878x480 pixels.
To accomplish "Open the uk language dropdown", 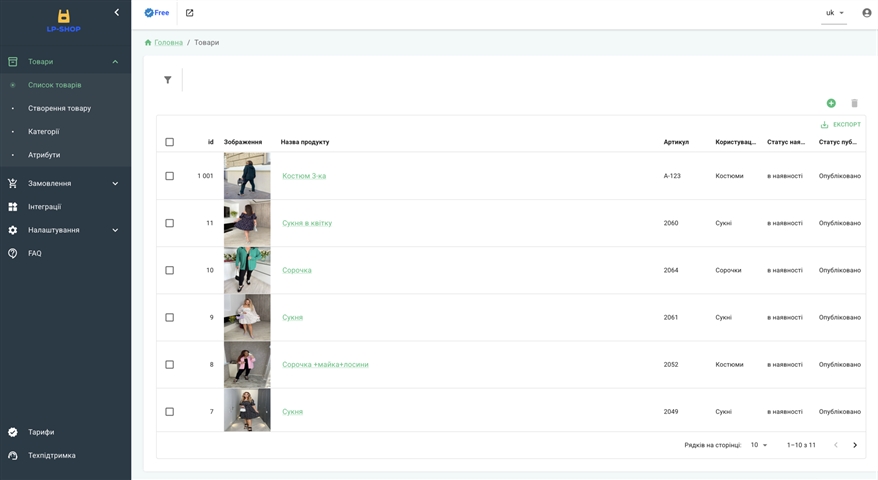I will click(834, 13).
